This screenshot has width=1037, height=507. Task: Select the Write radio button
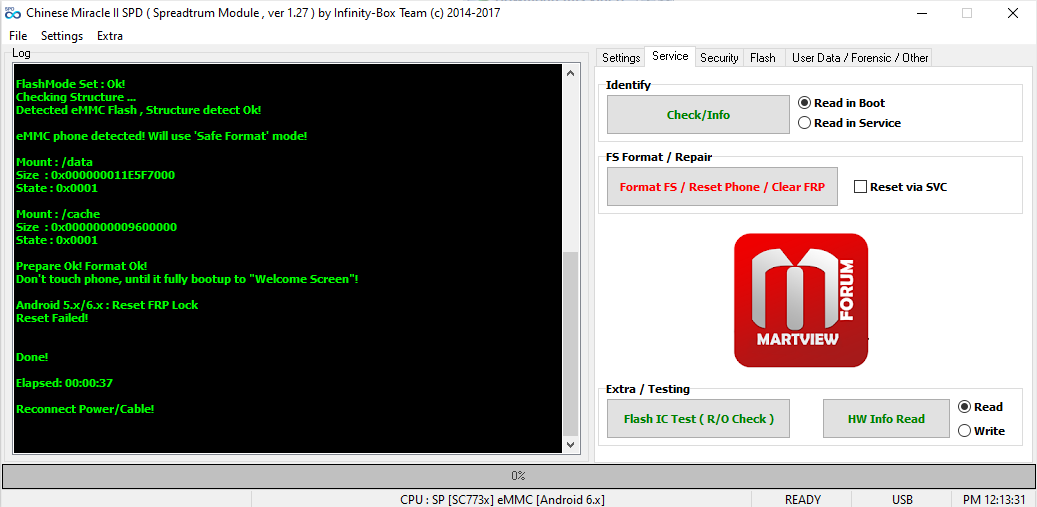[981, 431]
